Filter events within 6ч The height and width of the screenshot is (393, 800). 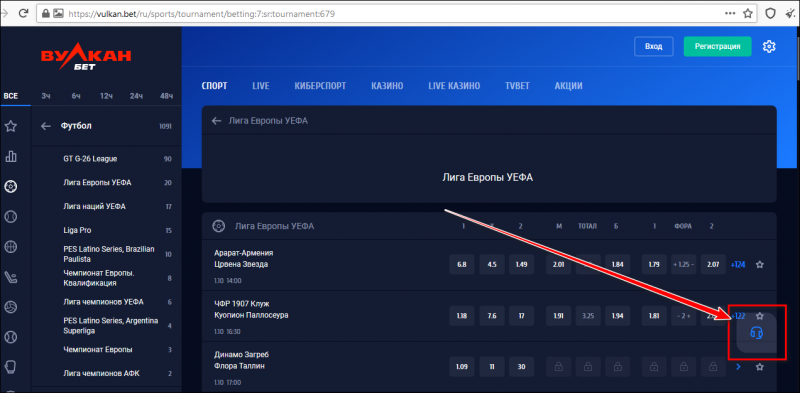click(x=76, y=96)
